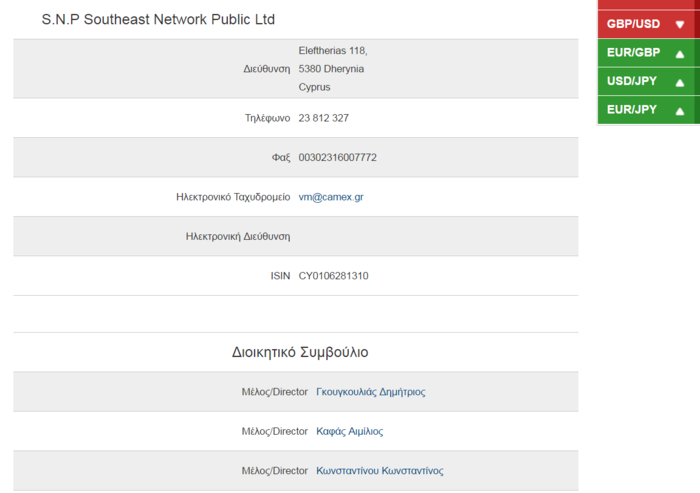This screenshot has width=700, height=493.
Task: Open the EUR/JPY currency pair
Action: tap(632, 109)
